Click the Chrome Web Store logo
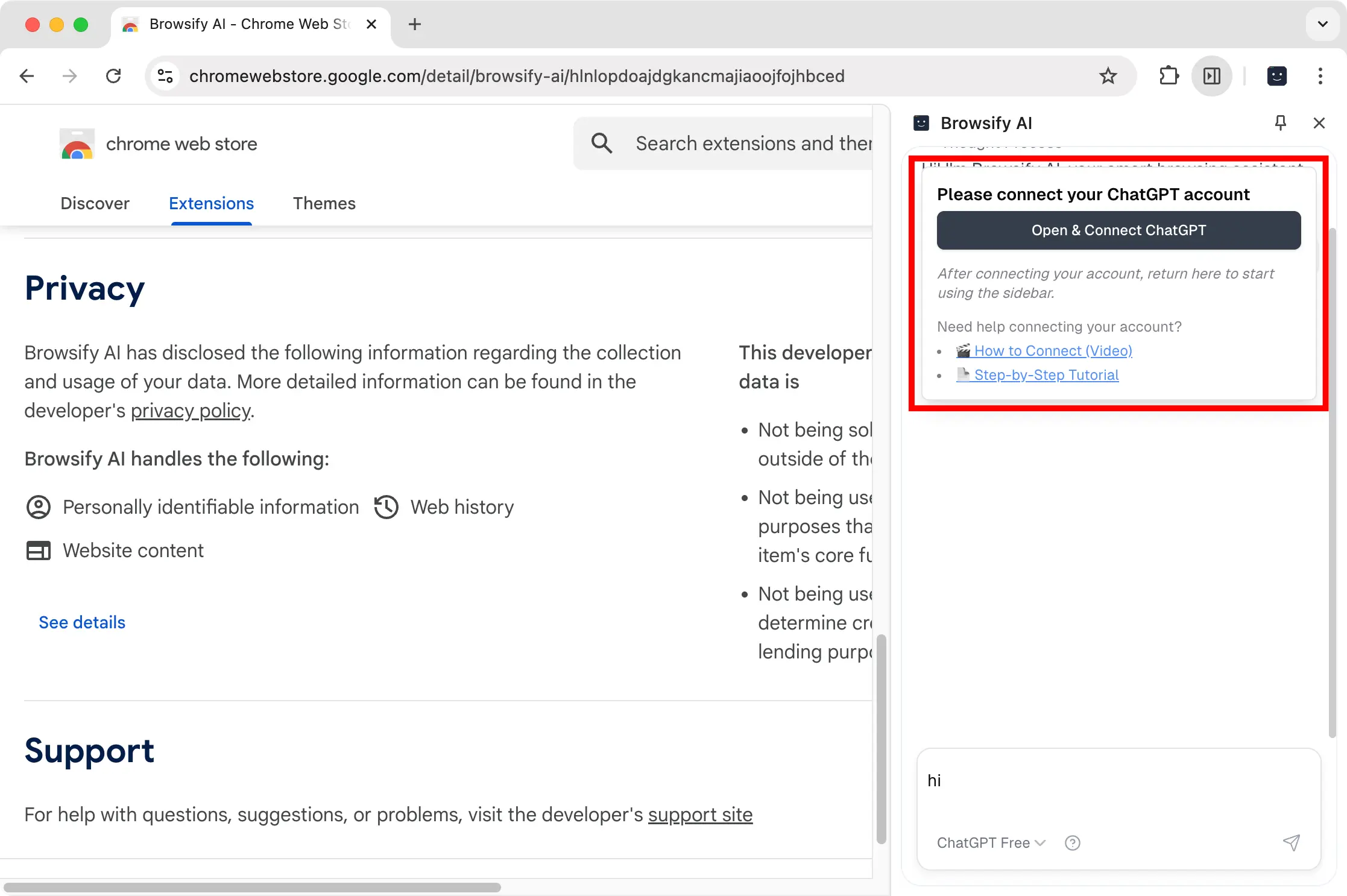1347x896 pixels. pyautogui.click(x=77, y=144)
